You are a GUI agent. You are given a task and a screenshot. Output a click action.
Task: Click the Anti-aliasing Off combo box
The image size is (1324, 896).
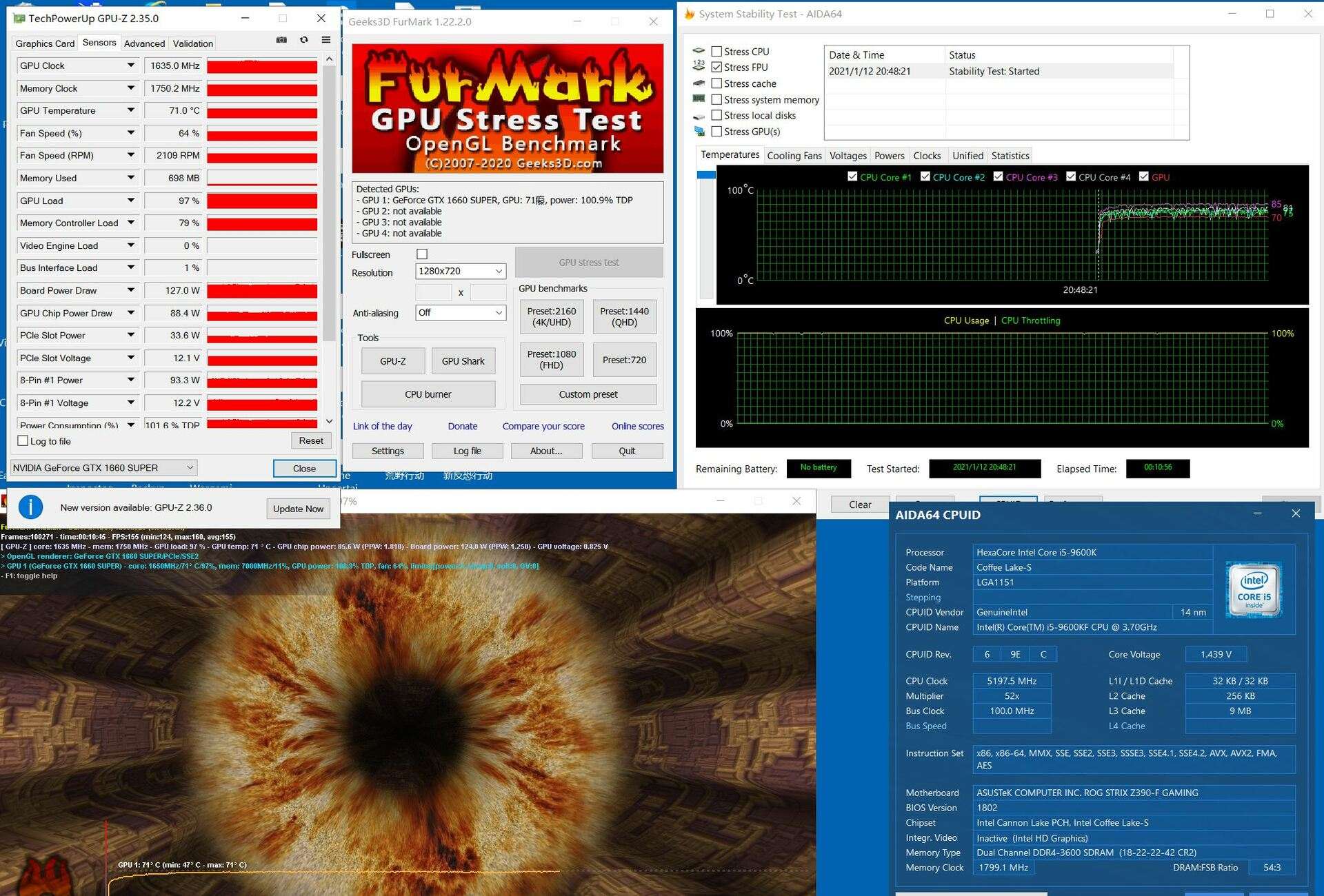pos(461,313)
